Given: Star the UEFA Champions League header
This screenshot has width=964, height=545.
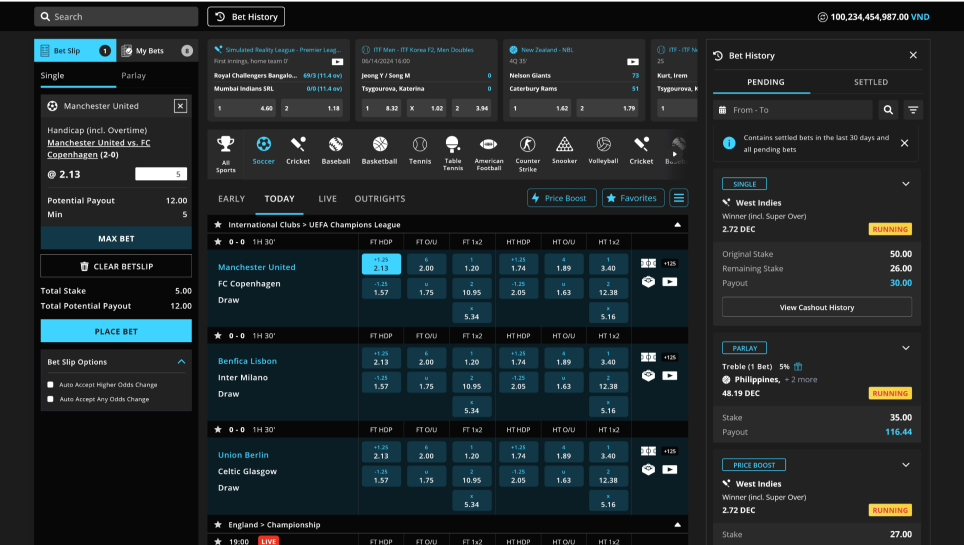Looking at the screenshot, I should [218, 225].
